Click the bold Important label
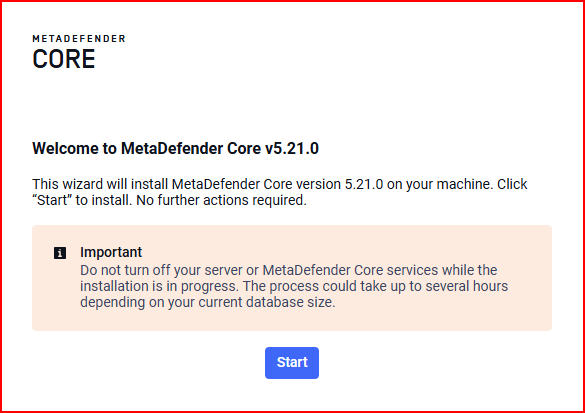This screenshot has width=585, height=413. click(x=111, y=252)
